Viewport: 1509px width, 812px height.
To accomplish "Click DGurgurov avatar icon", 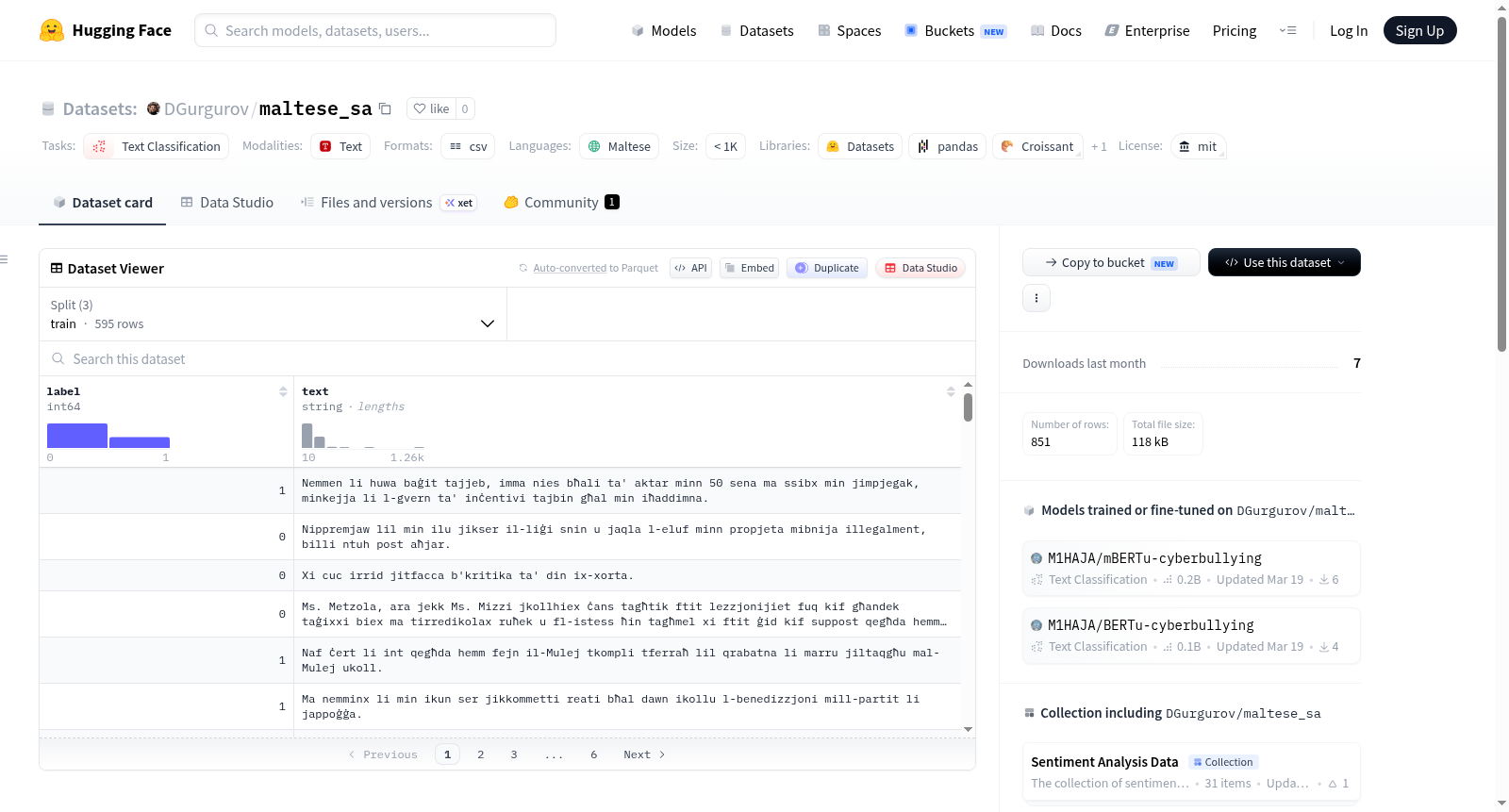I will click(154, 108).
